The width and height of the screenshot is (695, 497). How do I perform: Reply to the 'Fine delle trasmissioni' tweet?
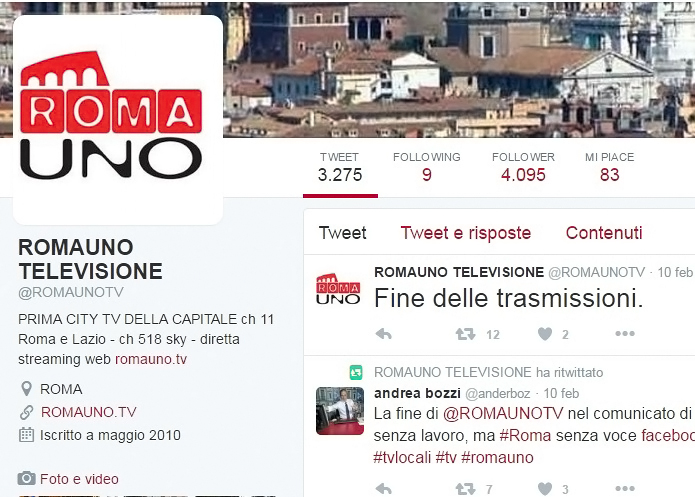point(383,334)
